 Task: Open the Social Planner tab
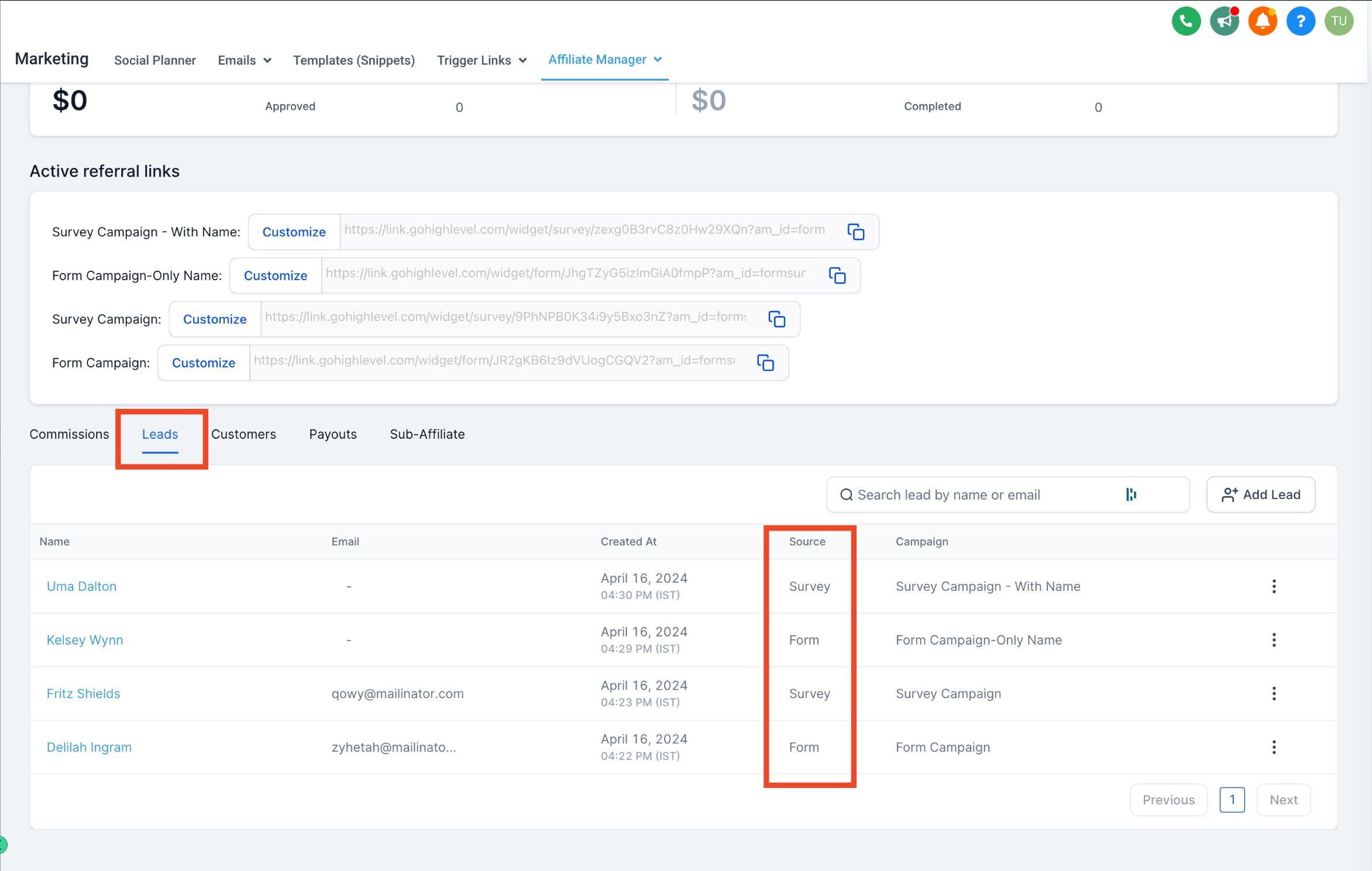point(154,60)
